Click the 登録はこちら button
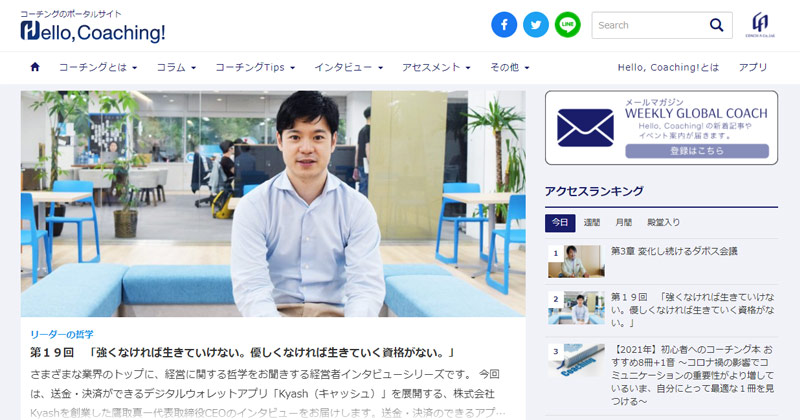Viewport: 800px width, 420px height. 697,151
